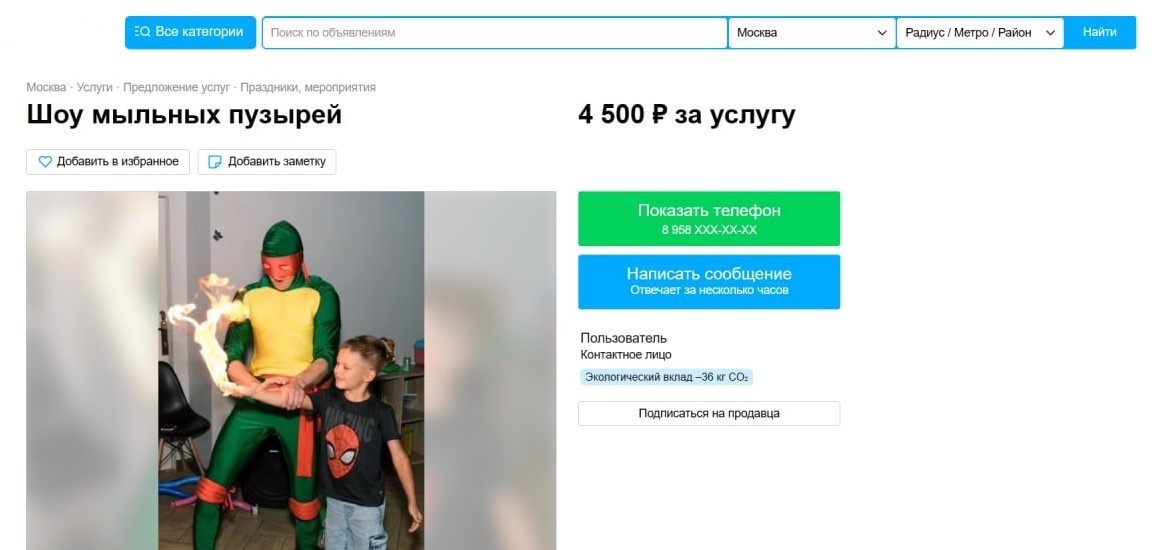This screenshot has height=550, width=1165.
Task: Click the Пользователь seller name
Action: click(623, 339)
